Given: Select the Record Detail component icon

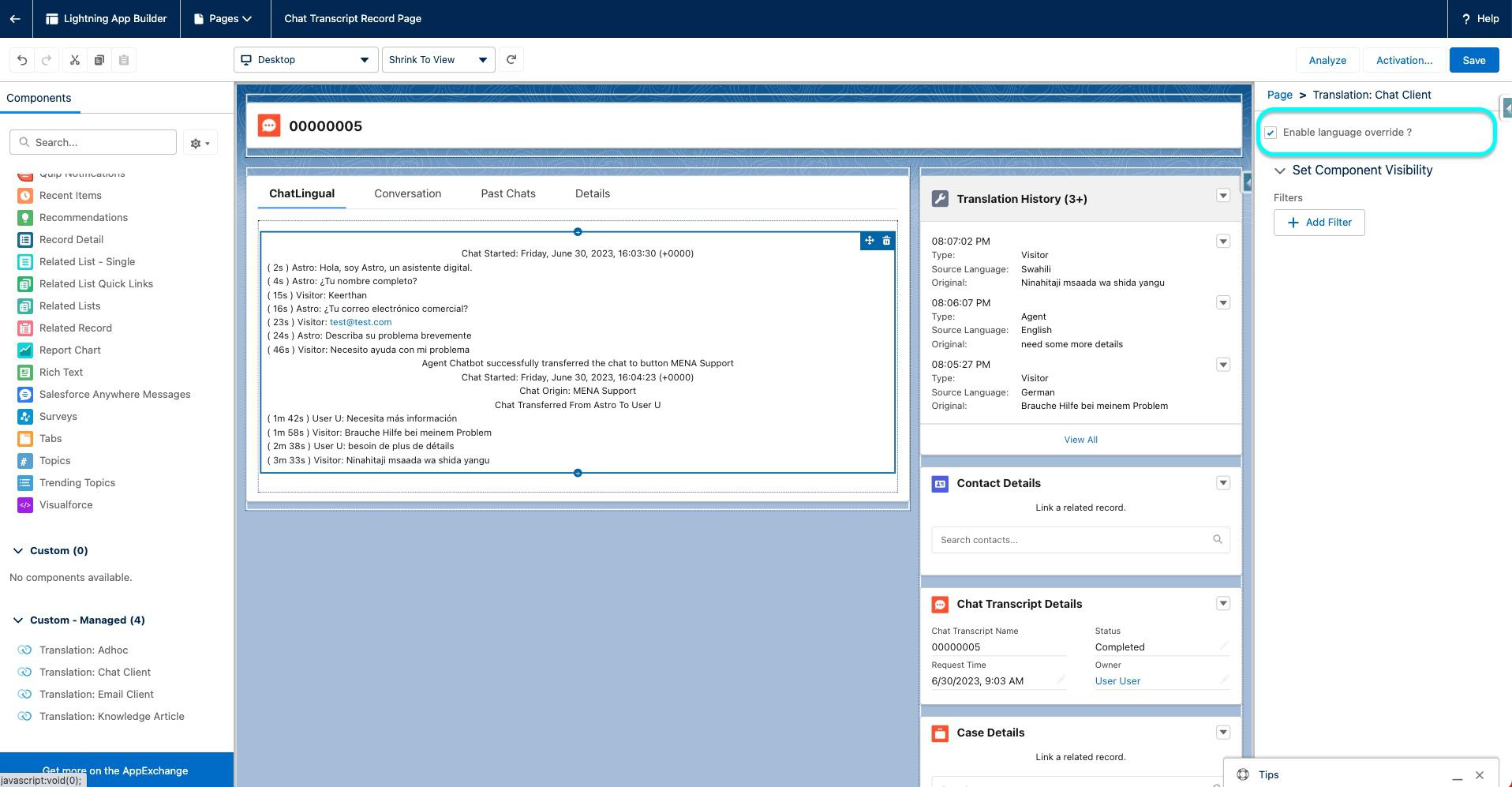Looking at the screenshot, I should [25, 239].
